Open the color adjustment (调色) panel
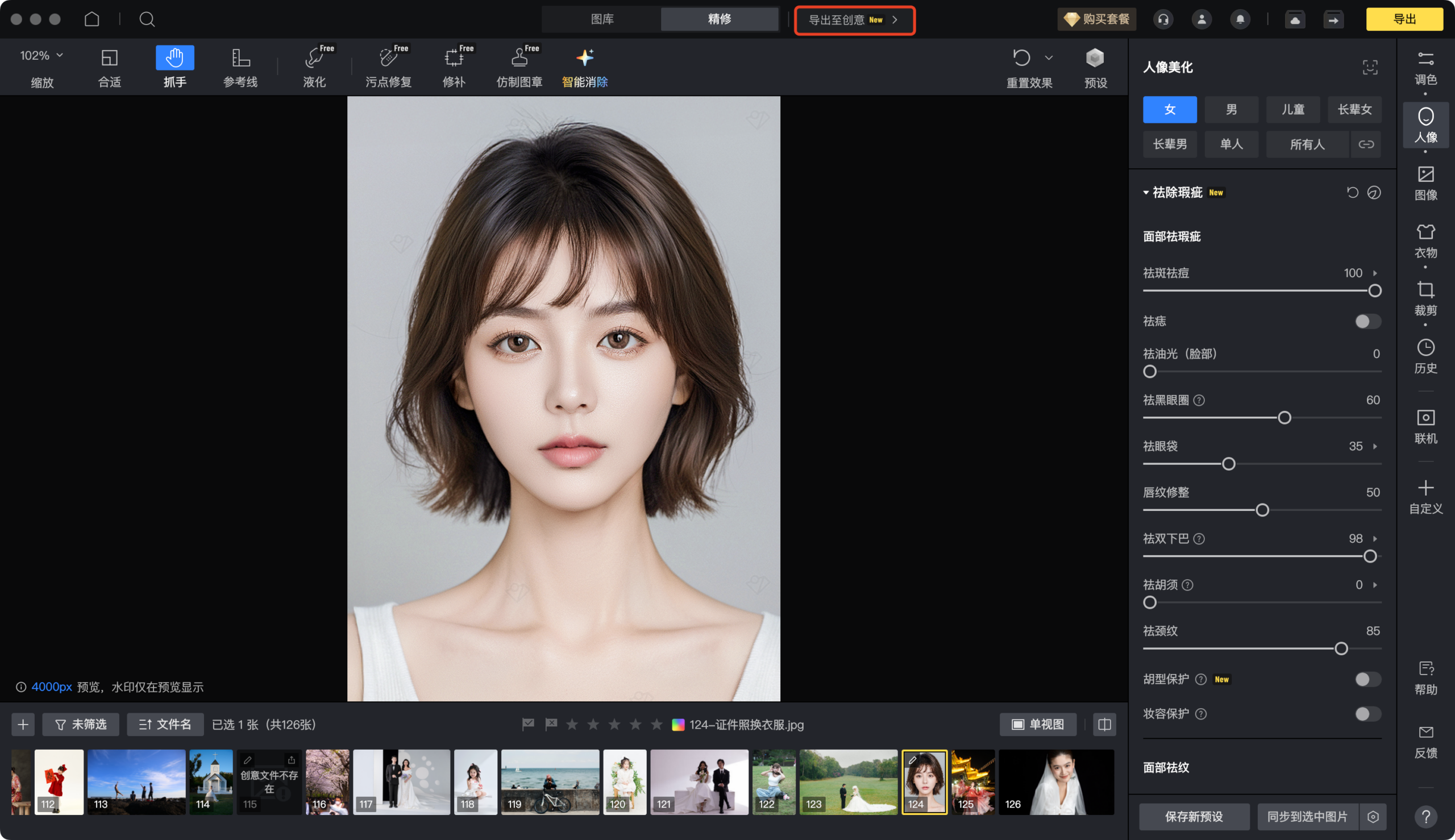This screenshot has height=840, width=1455. [x=1425, y=68]
